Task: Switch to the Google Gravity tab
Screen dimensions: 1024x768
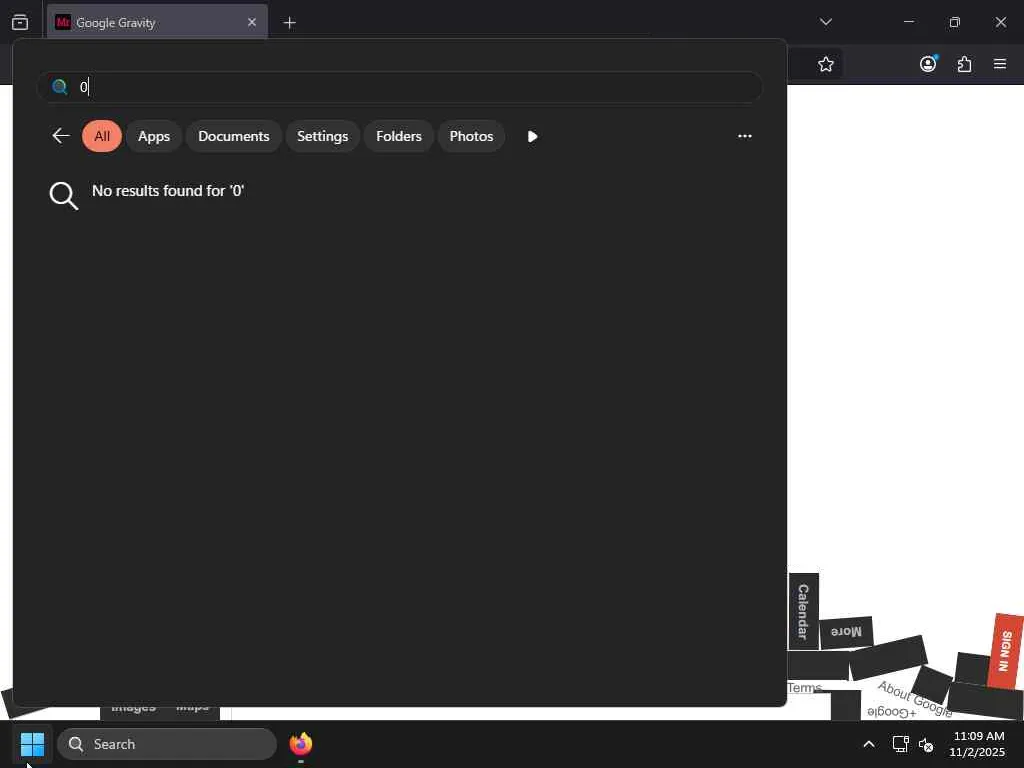Action: point(157,22)
